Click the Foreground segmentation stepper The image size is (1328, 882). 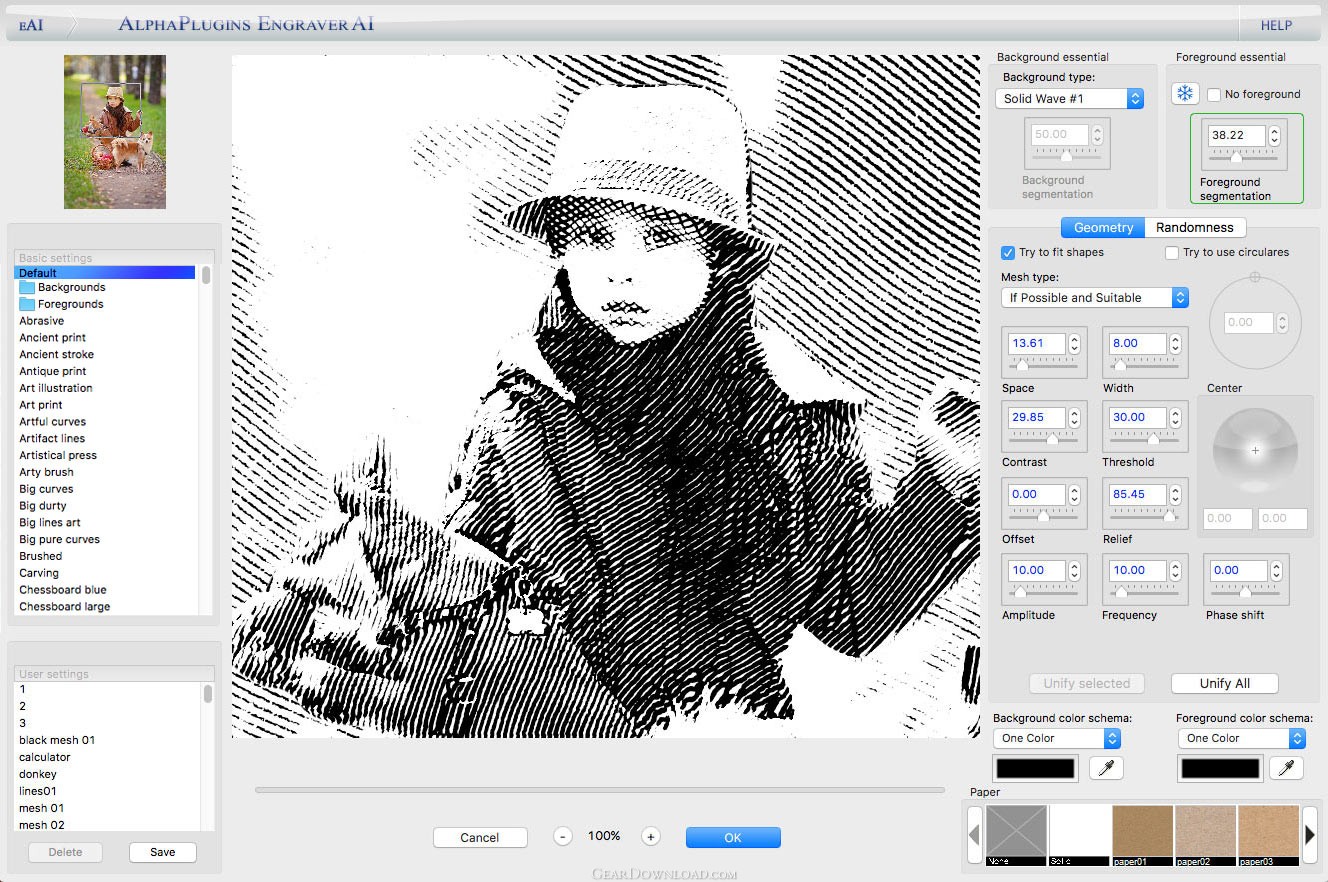(1274, 135)
